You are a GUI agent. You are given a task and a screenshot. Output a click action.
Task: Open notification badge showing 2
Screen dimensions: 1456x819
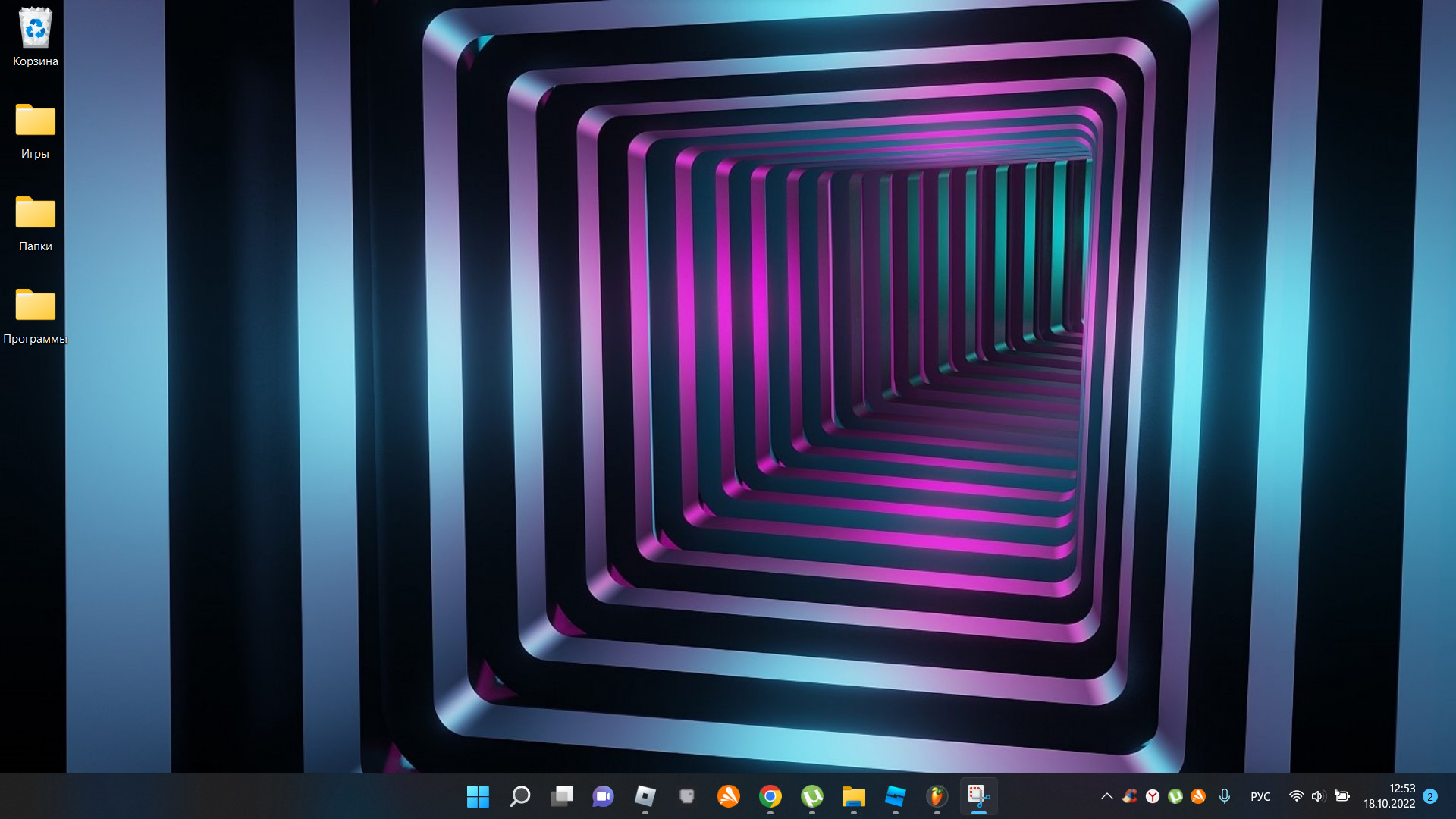1430,796
